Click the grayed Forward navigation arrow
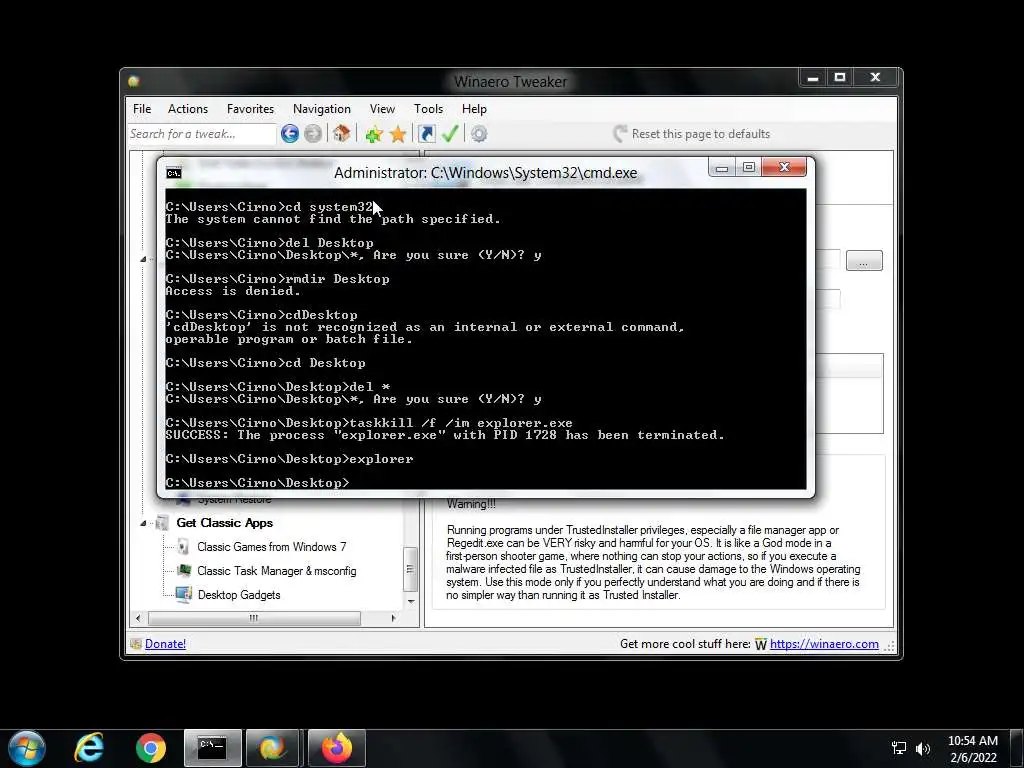The image size is (1024, 768). [313, 134]
